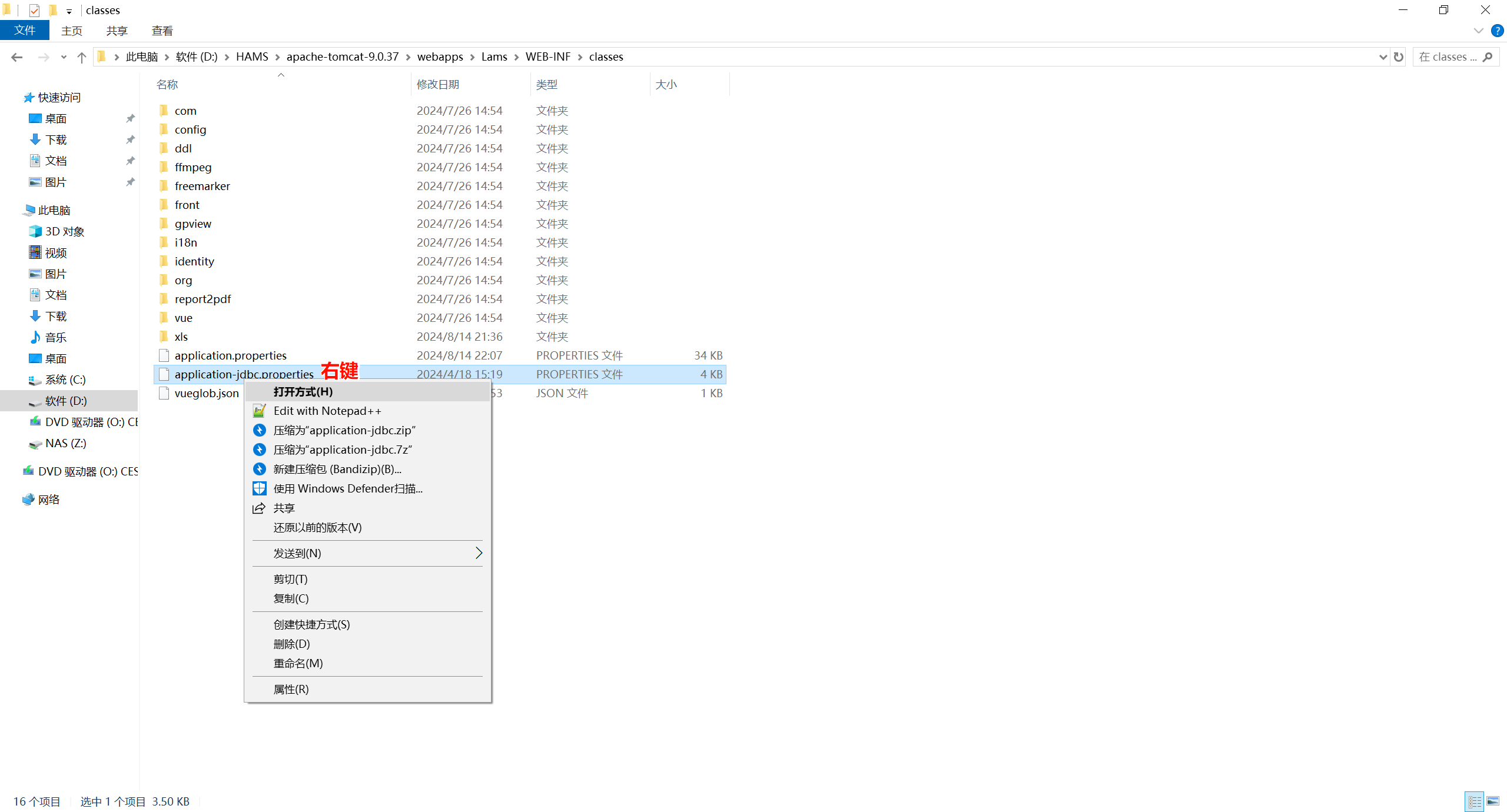Click the Windows Defender scan shield icon

pos(259,488)
